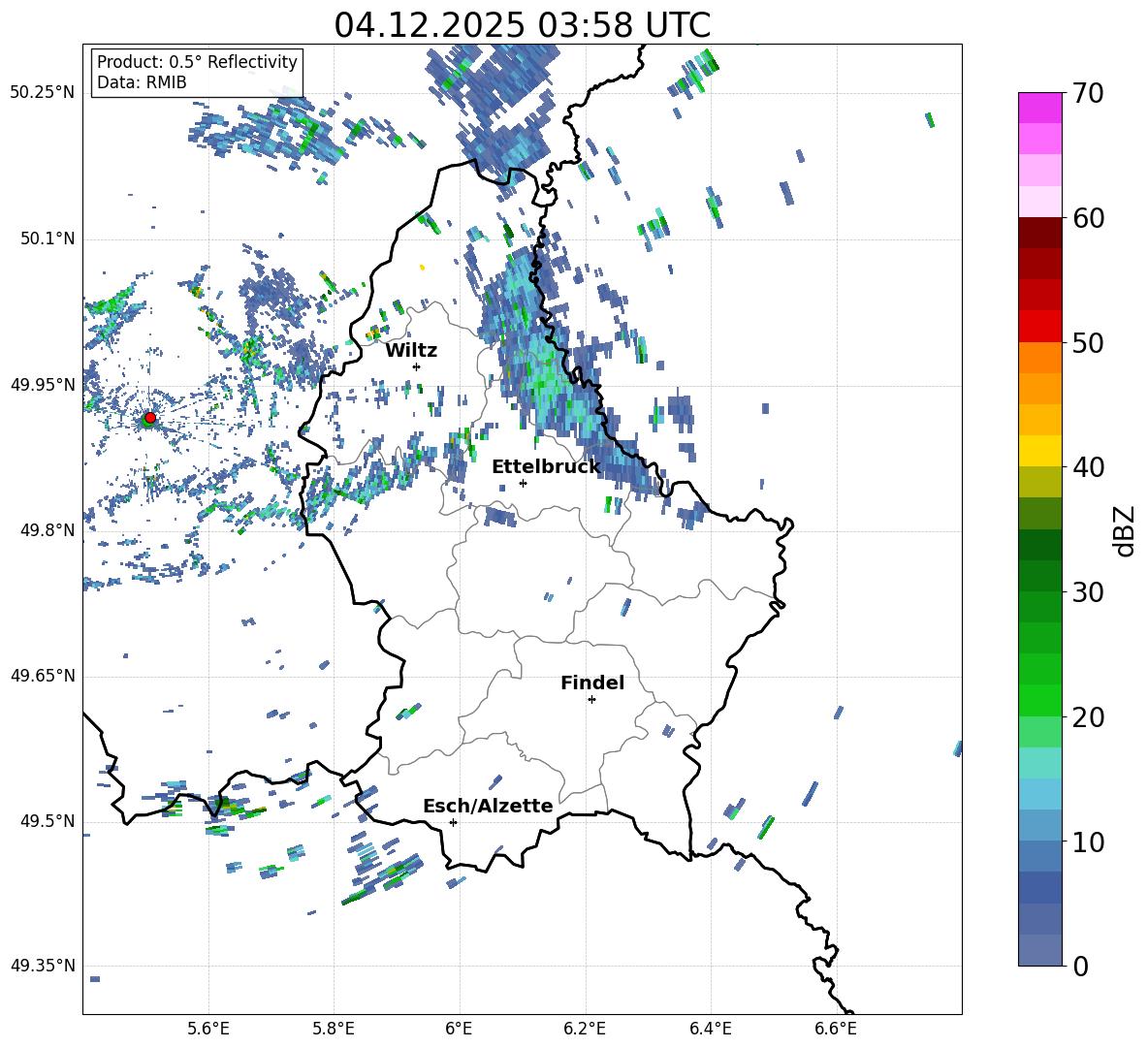Select the Ettelbruck city label
Viewport: 1148px width, 1048px height.
[x=546, y=466]
